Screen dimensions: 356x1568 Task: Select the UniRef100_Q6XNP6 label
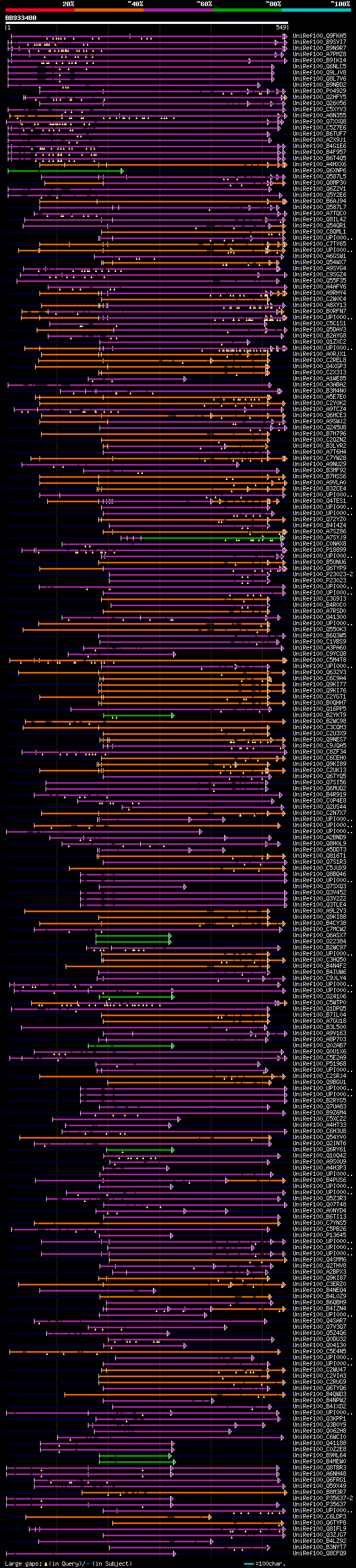point(319,171)
